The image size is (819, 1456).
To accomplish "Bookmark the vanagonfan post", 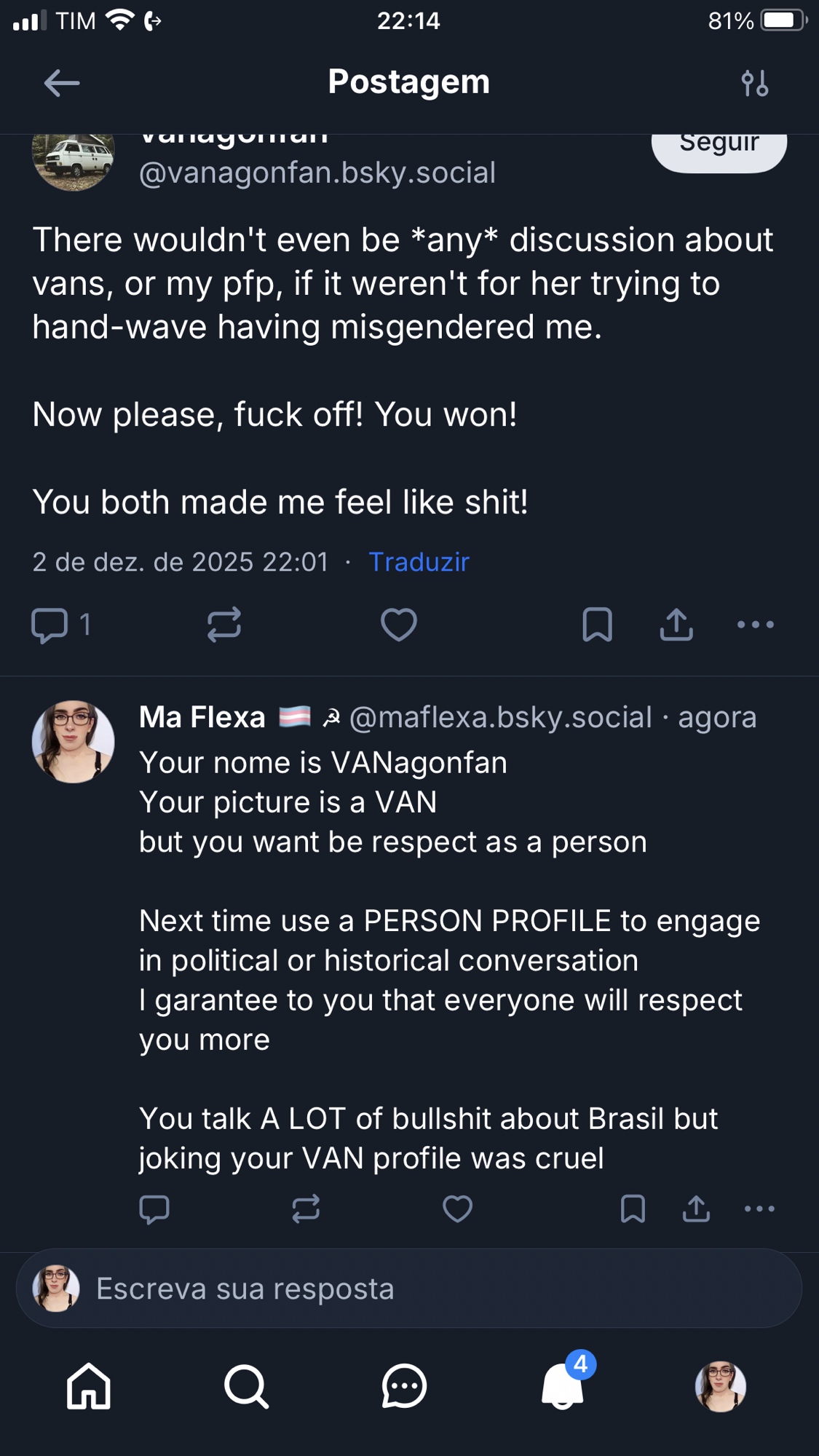I will 597,625.
